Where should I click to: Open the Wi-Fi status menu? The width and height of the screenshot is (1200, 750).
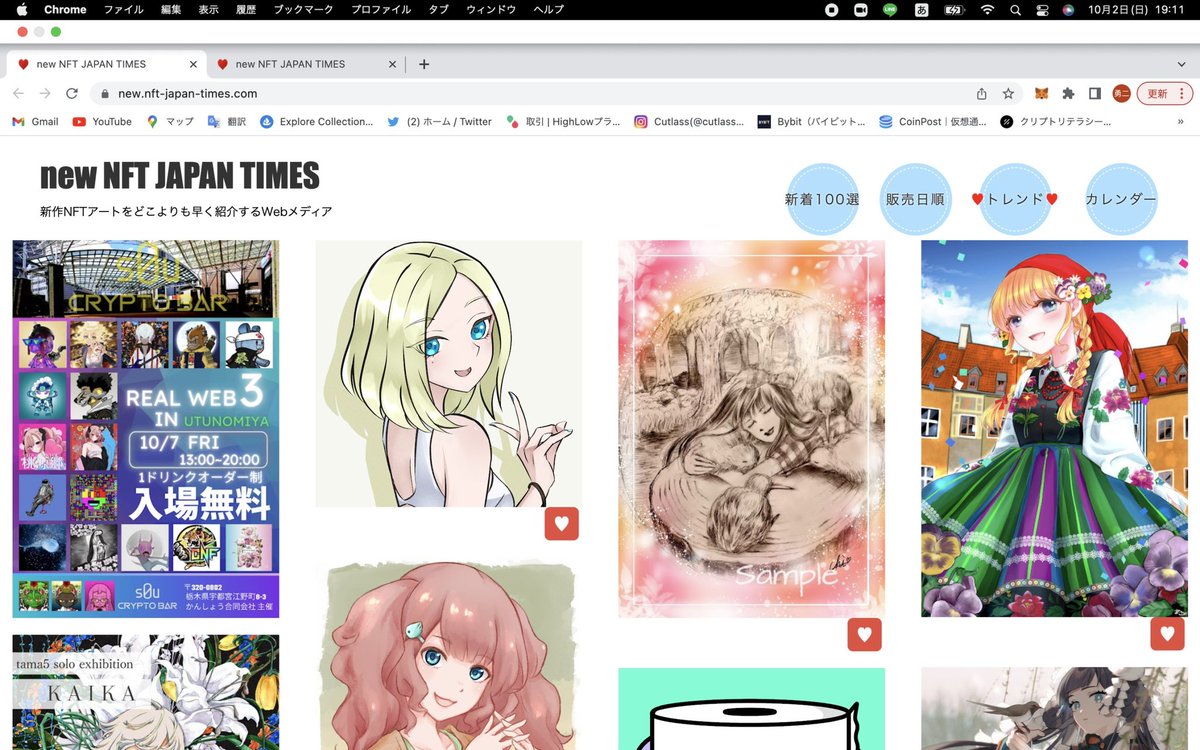coord(987,9)
